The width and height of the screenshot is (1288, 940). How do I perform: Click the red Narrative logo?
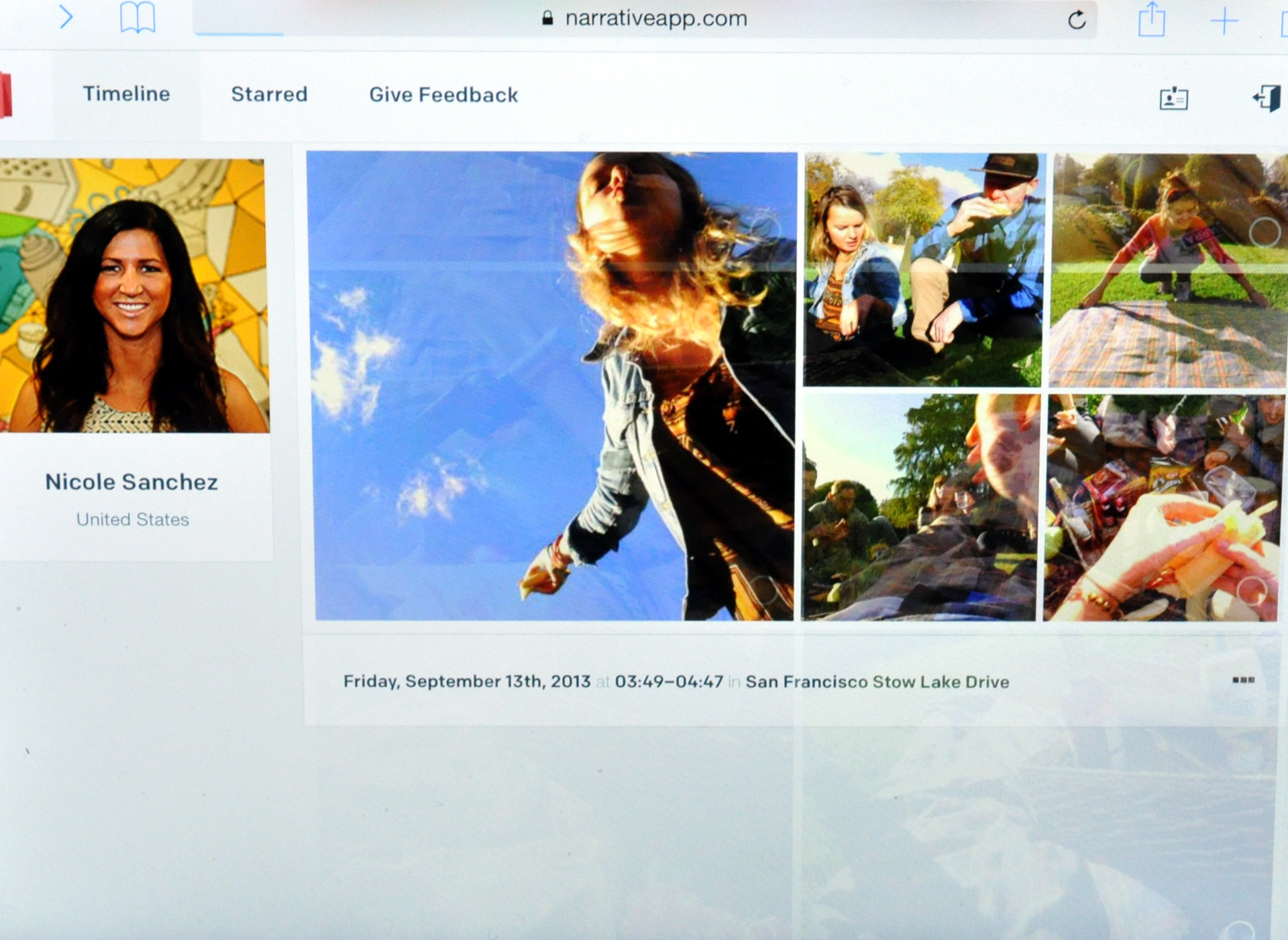(5, 95)
